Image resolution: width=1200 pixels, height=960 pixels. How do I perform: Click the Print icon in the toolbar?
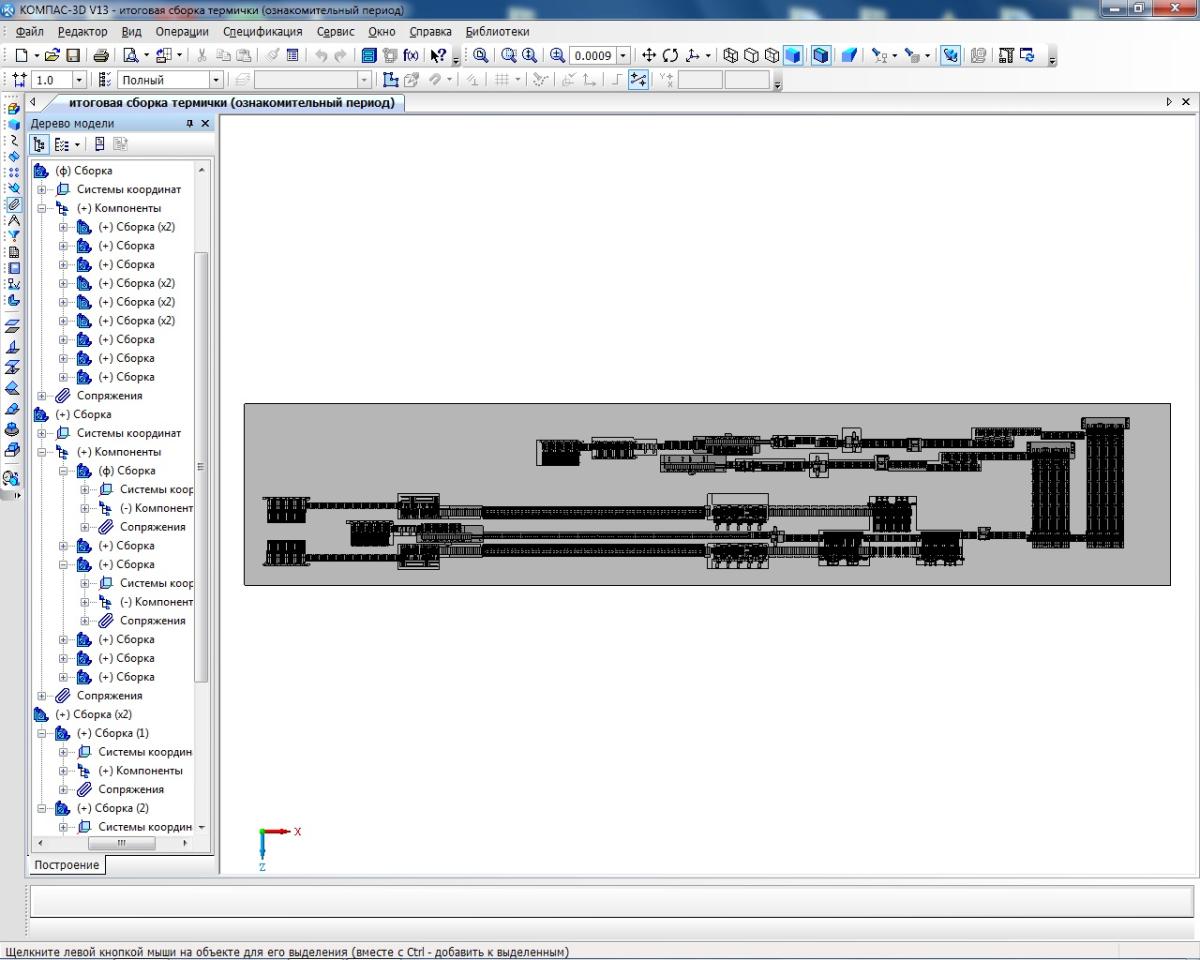(x=101, y=56)
